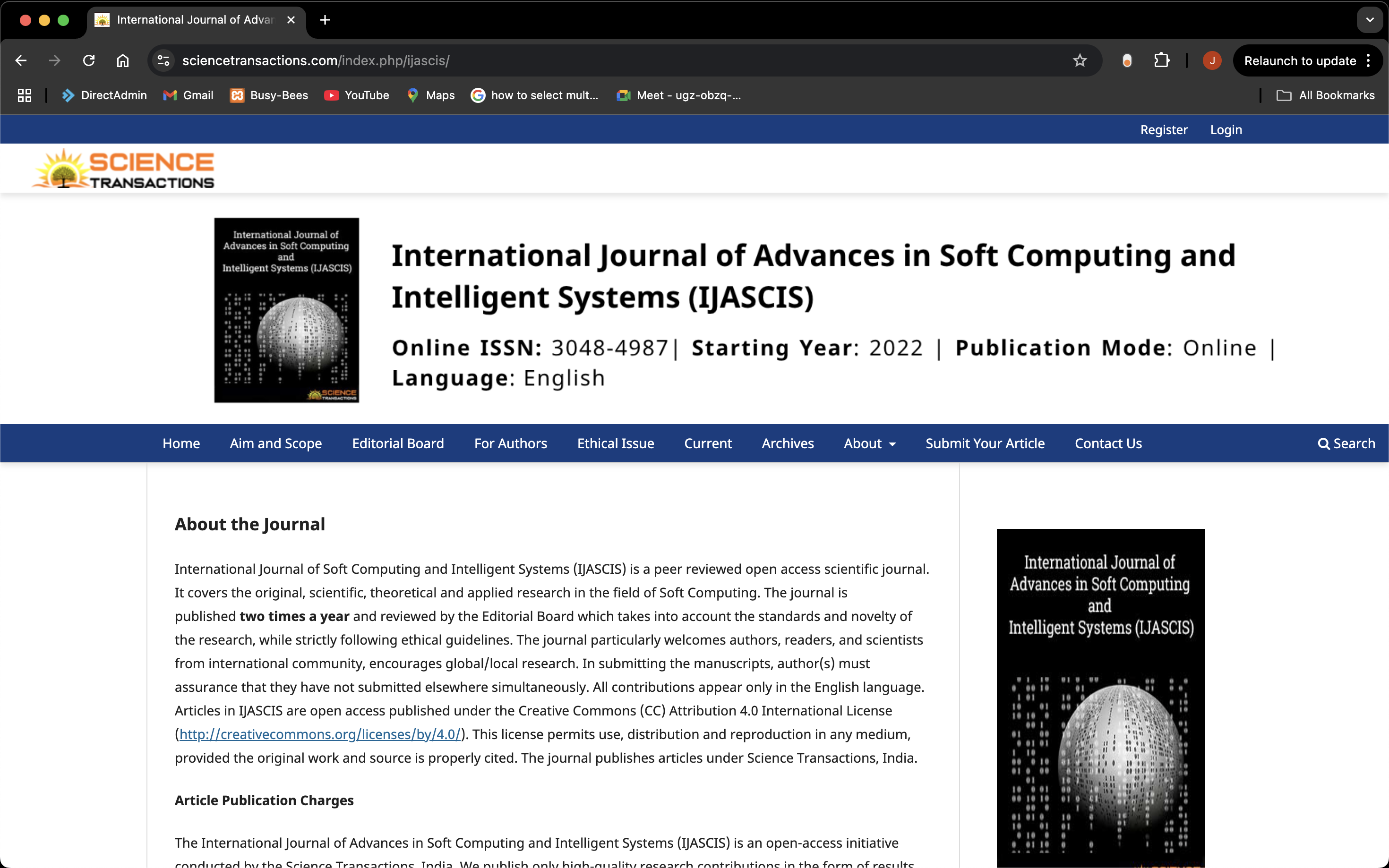The width and height of the screenshot is (1389, 868).
Task: Open the profile avatar J
Action: (x=1212, y=60)
